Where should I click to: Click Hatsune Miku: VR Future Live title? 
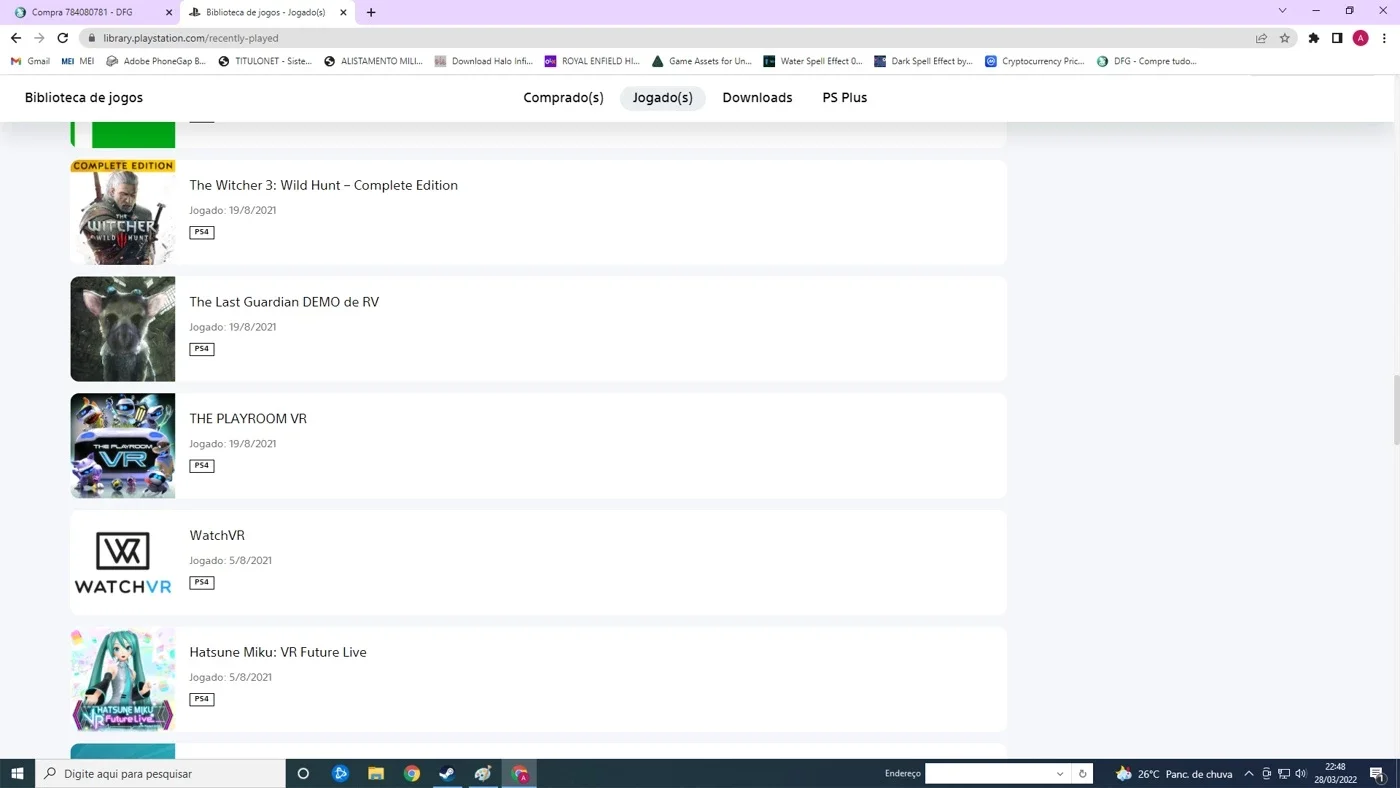pos(278,652)
